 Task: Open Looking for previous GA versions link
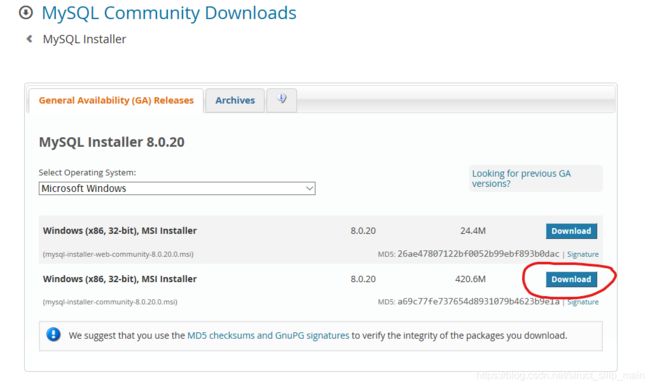point(521,178)
